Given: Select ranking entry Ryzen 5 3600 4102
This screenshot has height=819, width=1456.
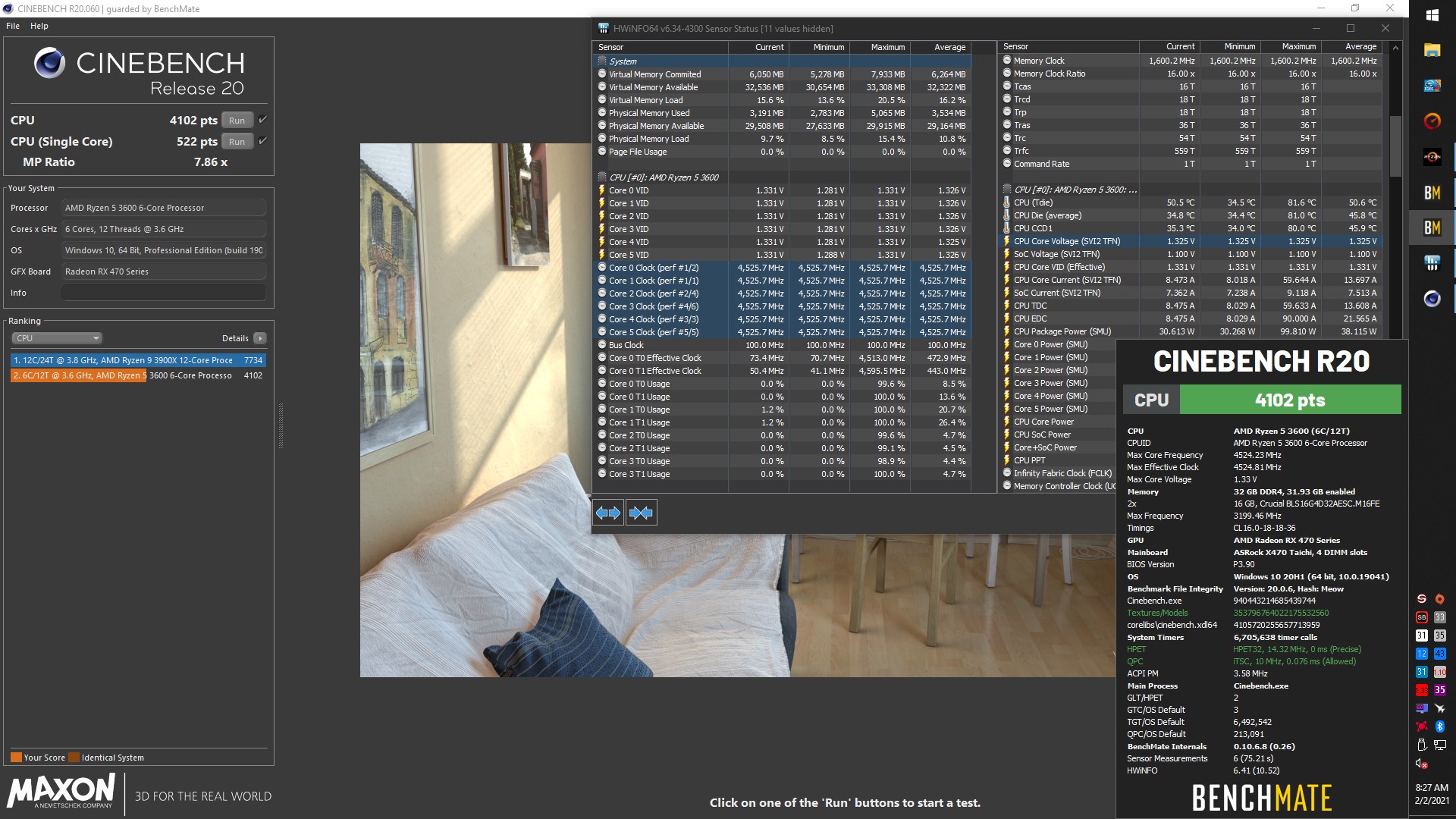Looking at the screenshot, I should pos(138,375).
